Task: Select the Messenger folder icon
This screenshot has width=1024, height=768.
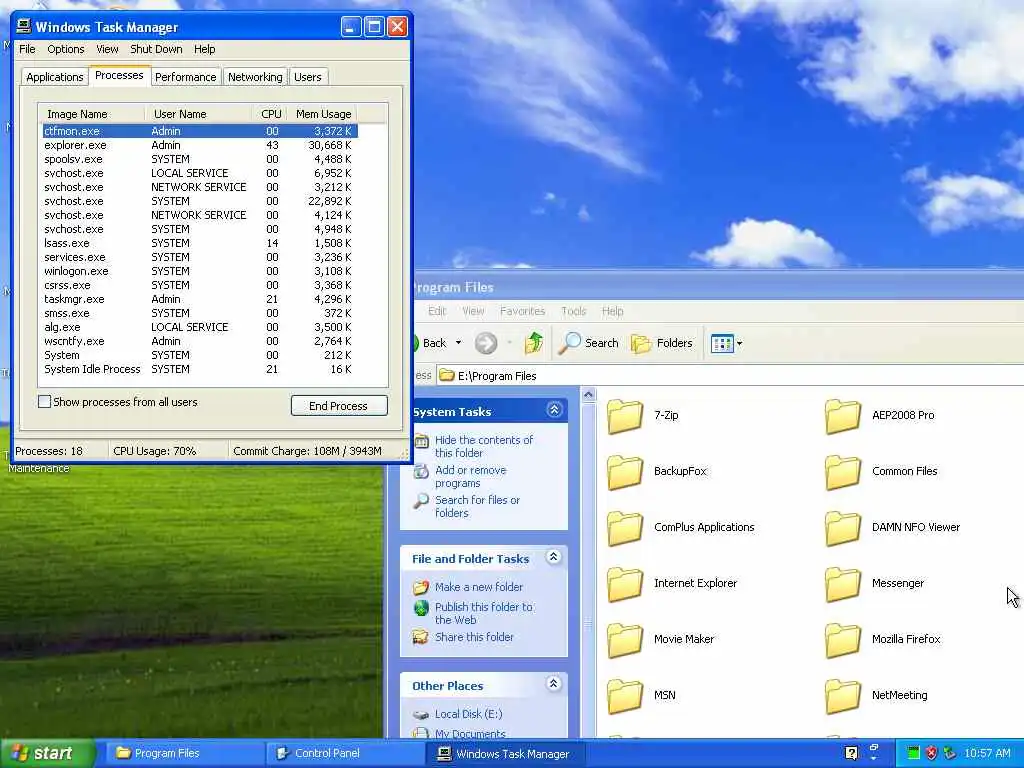Action: (x=842, y=584)
